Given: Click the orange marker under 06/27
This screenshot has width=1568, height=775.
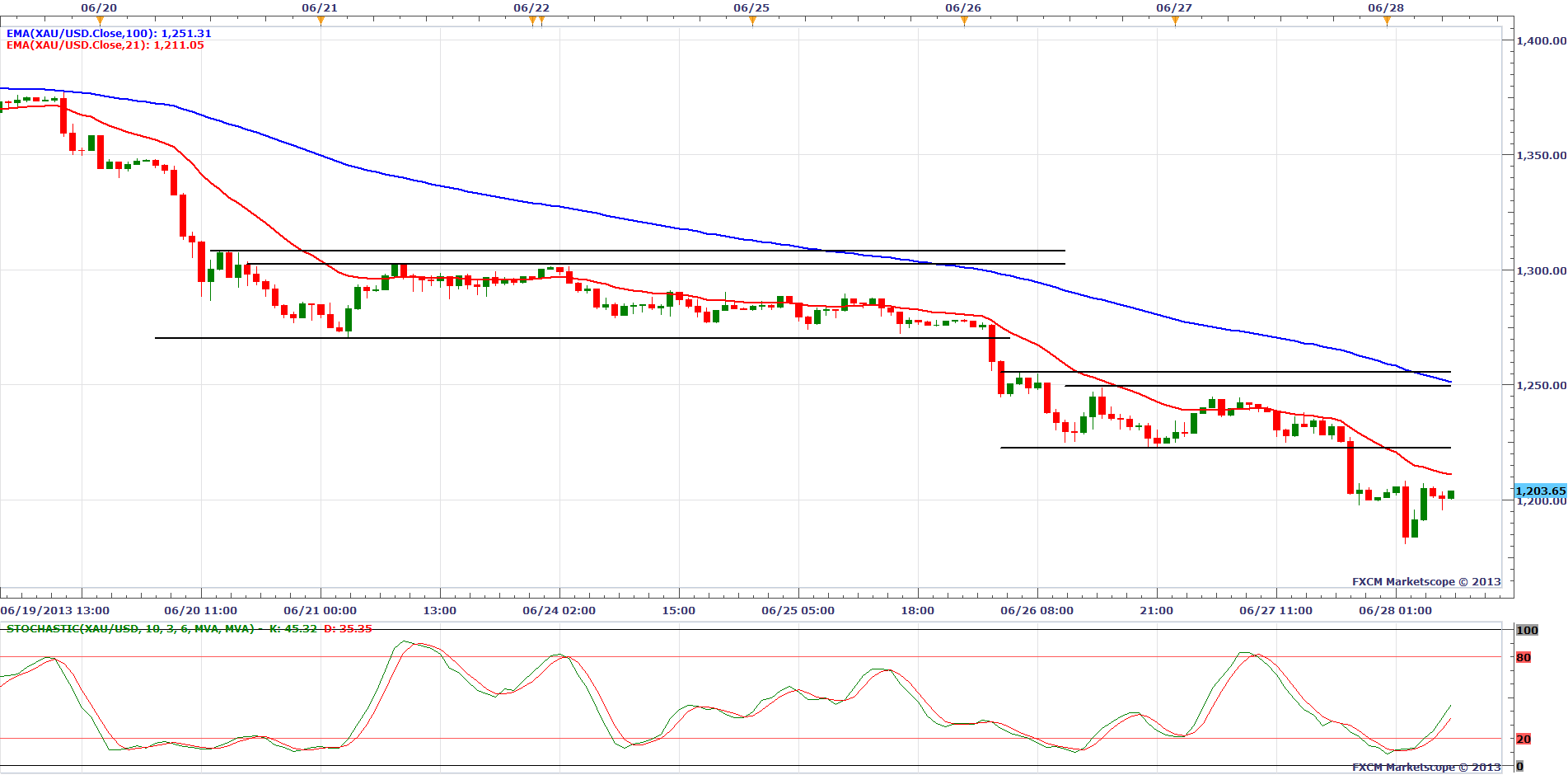Looking at the screenshot, I should [x=1175, y=21].
